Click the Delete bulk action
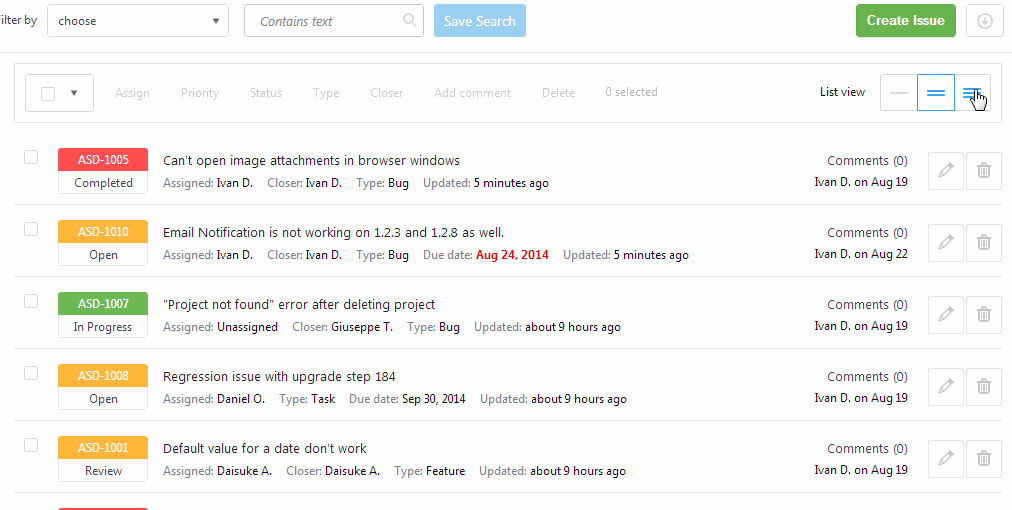This screenshot has height=510, width=1012. pyautogui.click(x=558, y=93)
